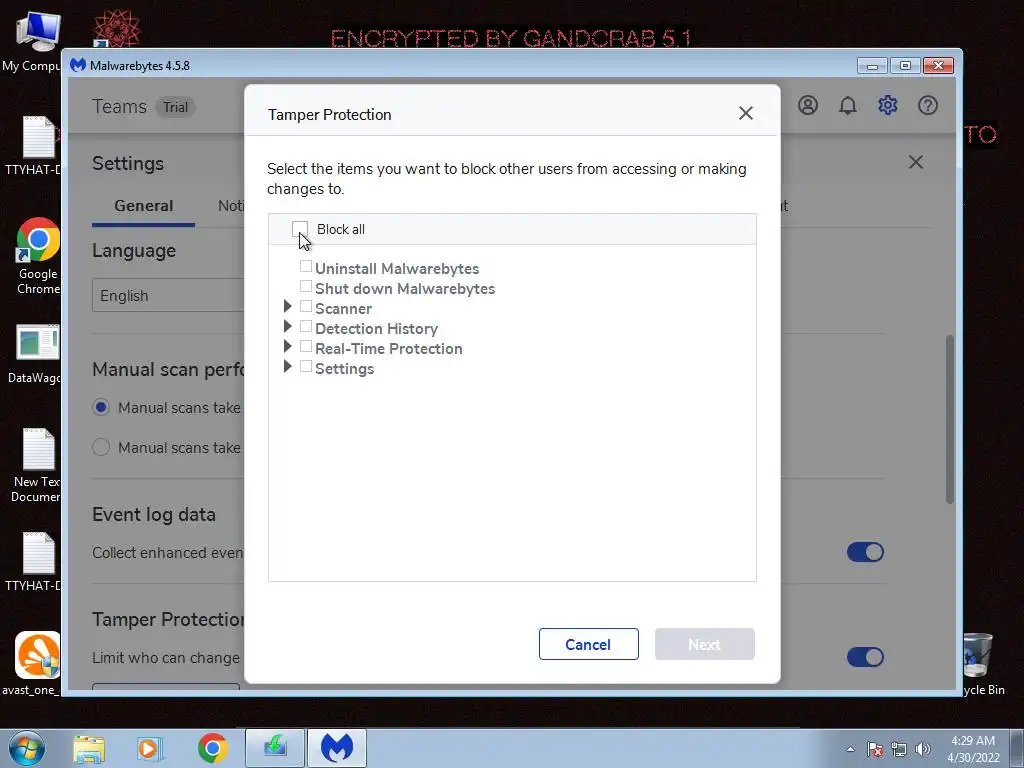
Task: Tick the Uninstall Malwarebytes checkbox
Action: (x=306, y=266)
